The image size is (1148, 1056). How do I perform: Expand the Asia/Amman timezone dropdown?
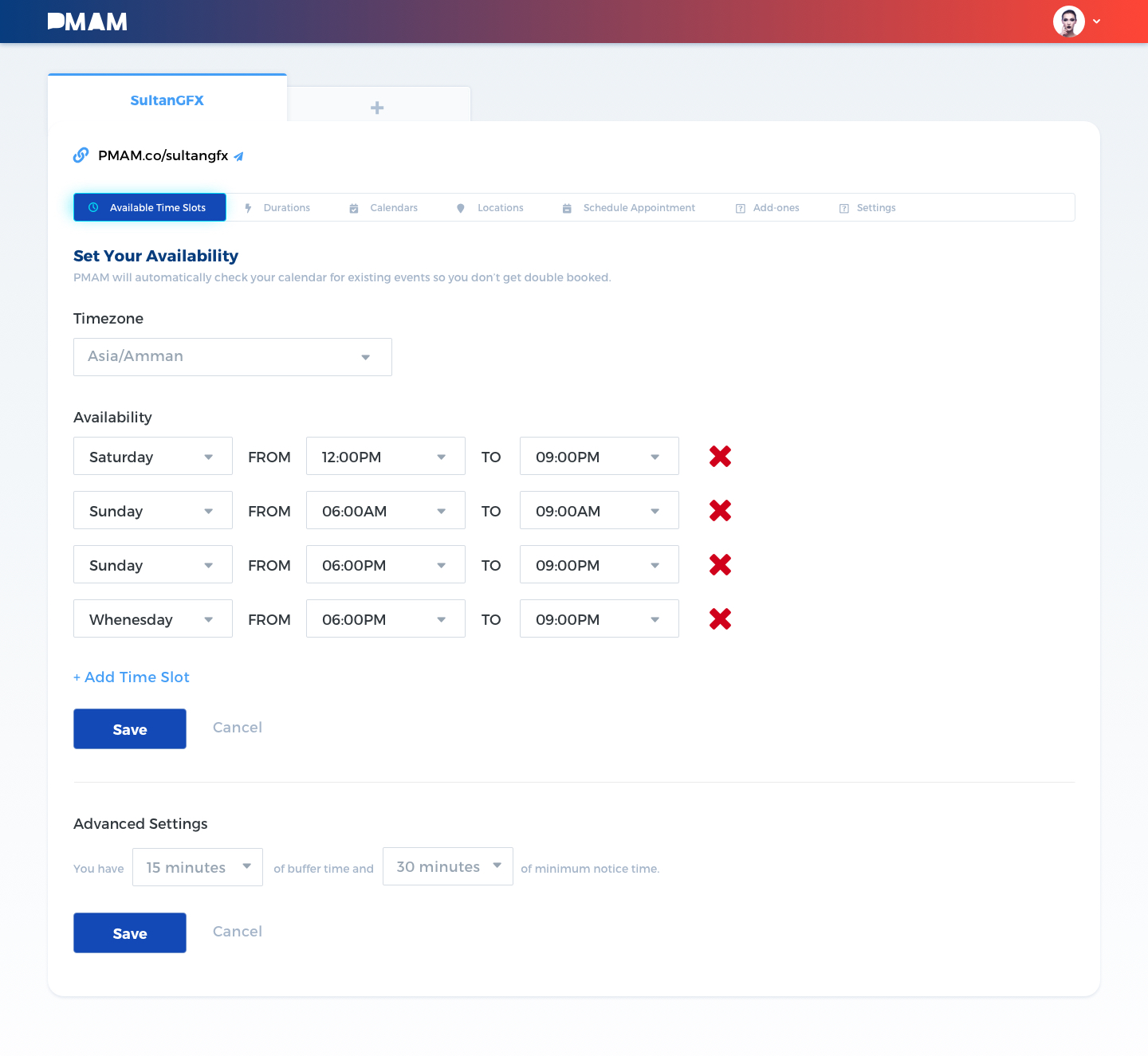tap(232, 357)
